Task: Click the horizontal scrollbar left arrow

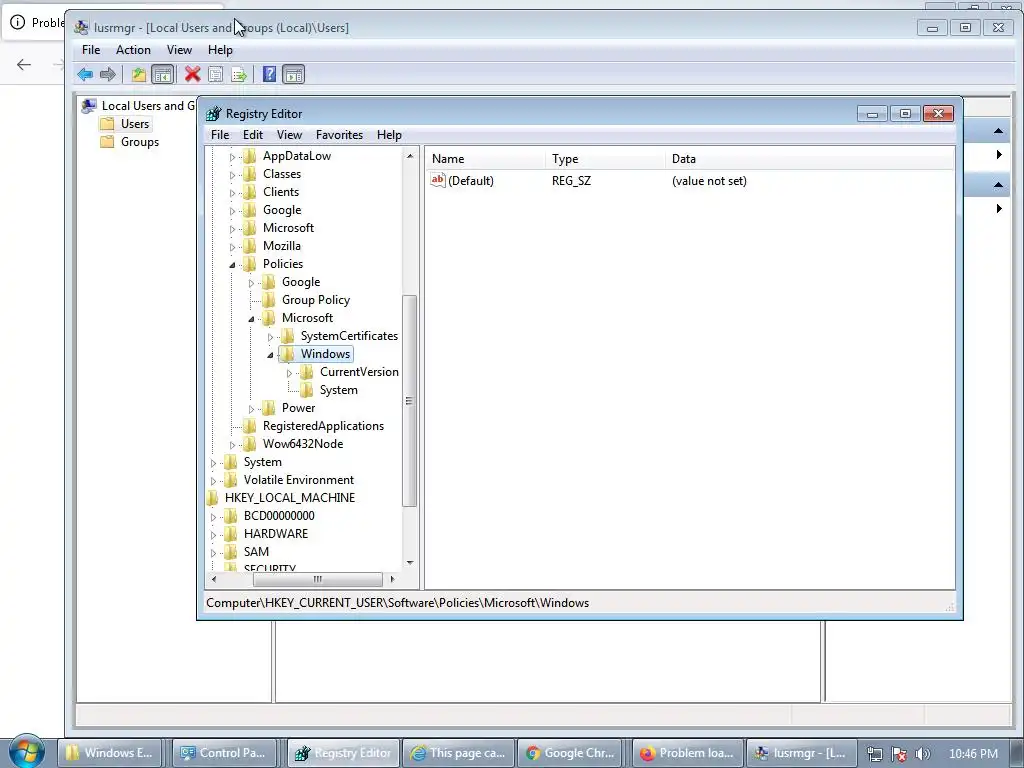Action: [214, 579]
